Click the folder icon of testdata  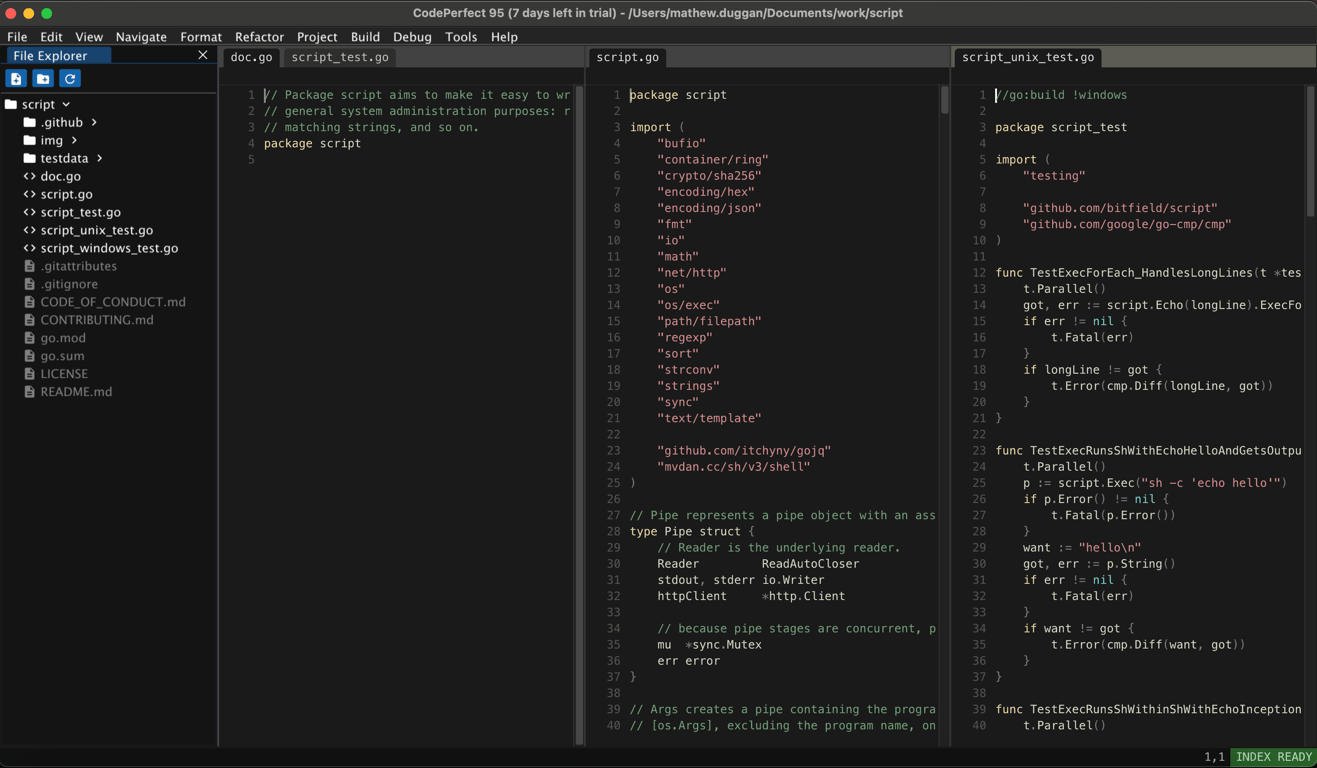point(29,158)
